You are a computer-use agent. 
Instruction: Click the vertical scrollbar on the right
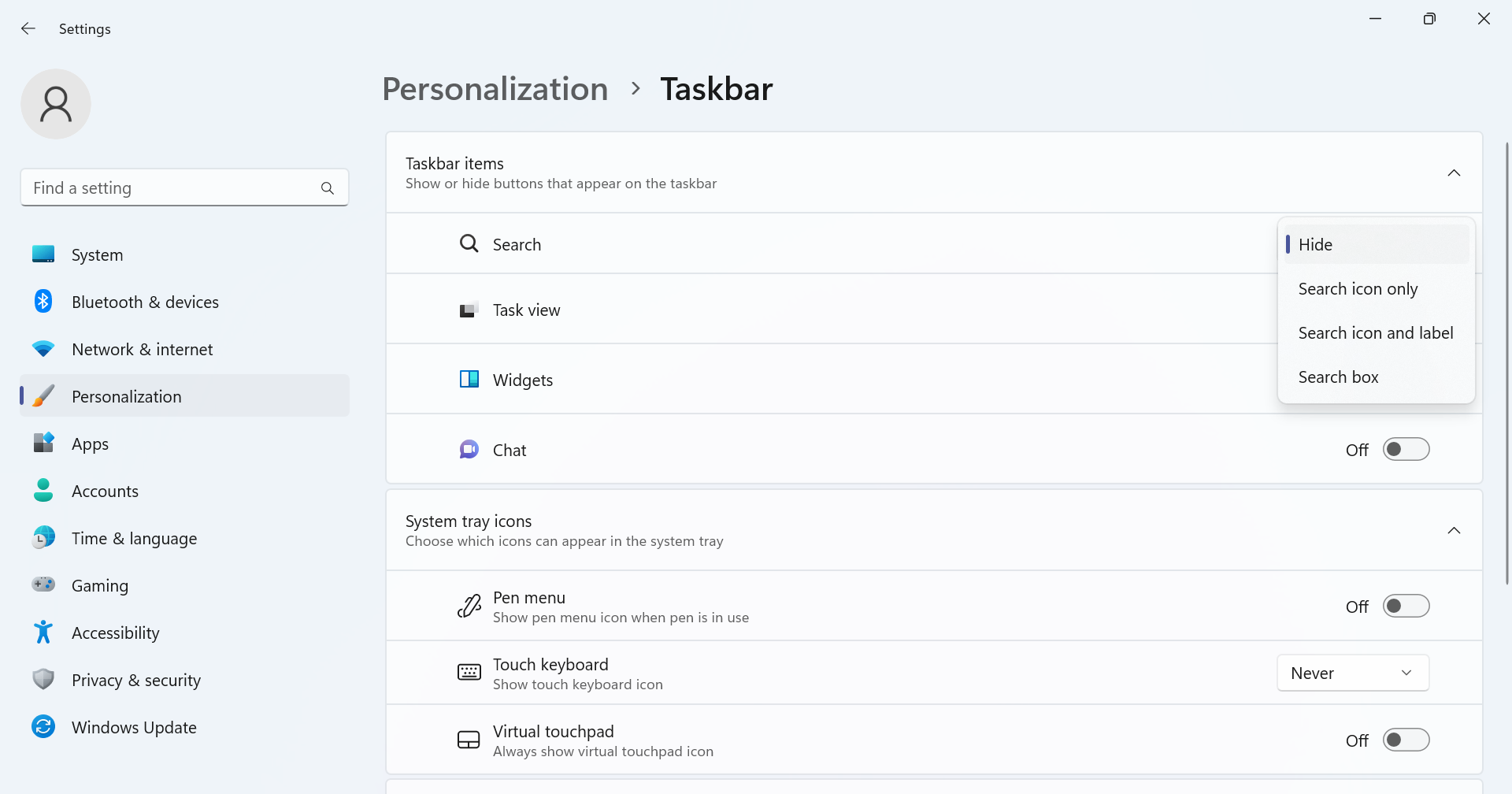(1507, 362)
